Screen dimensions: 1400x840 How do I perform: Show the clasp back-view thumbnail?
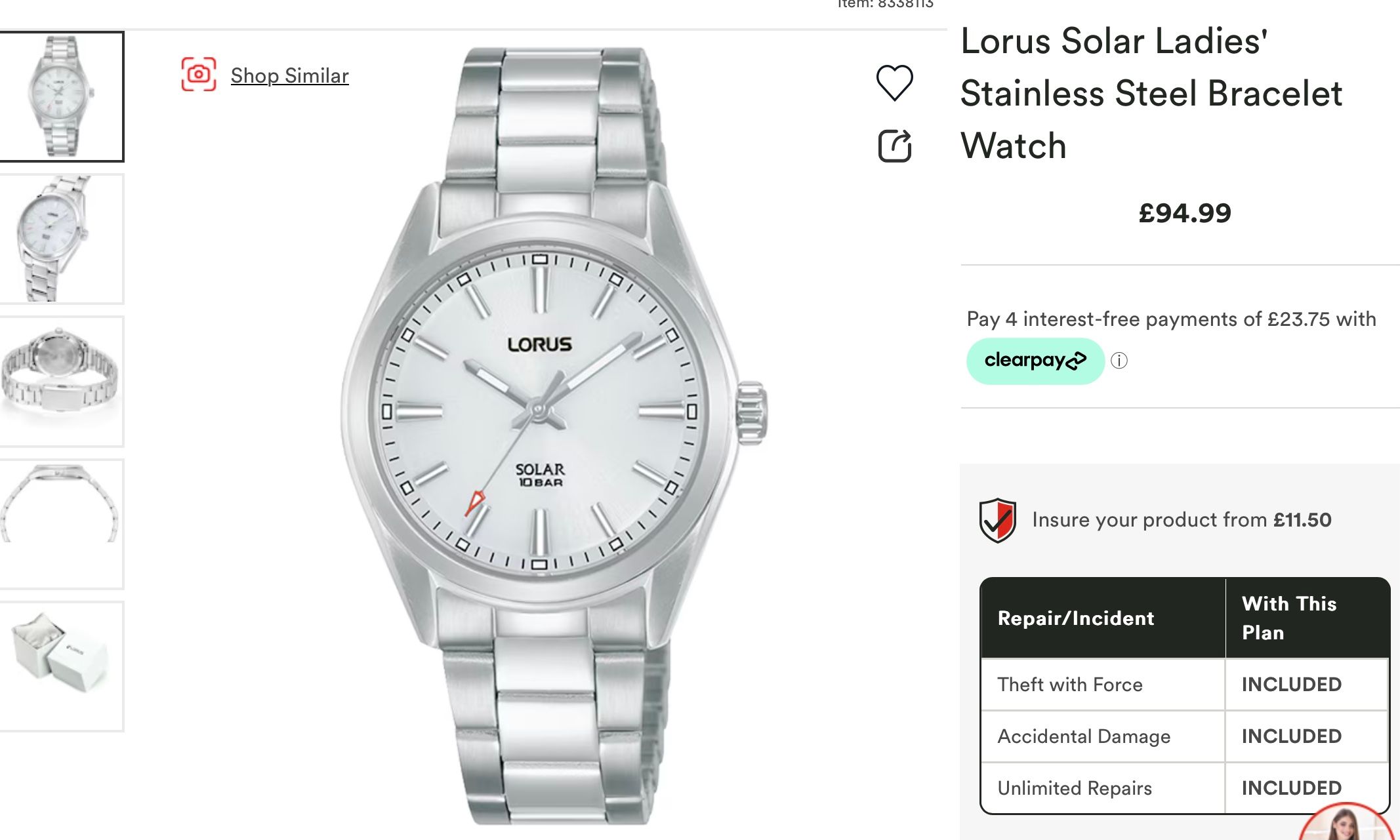pyautogui.click(x=61, y=381)
